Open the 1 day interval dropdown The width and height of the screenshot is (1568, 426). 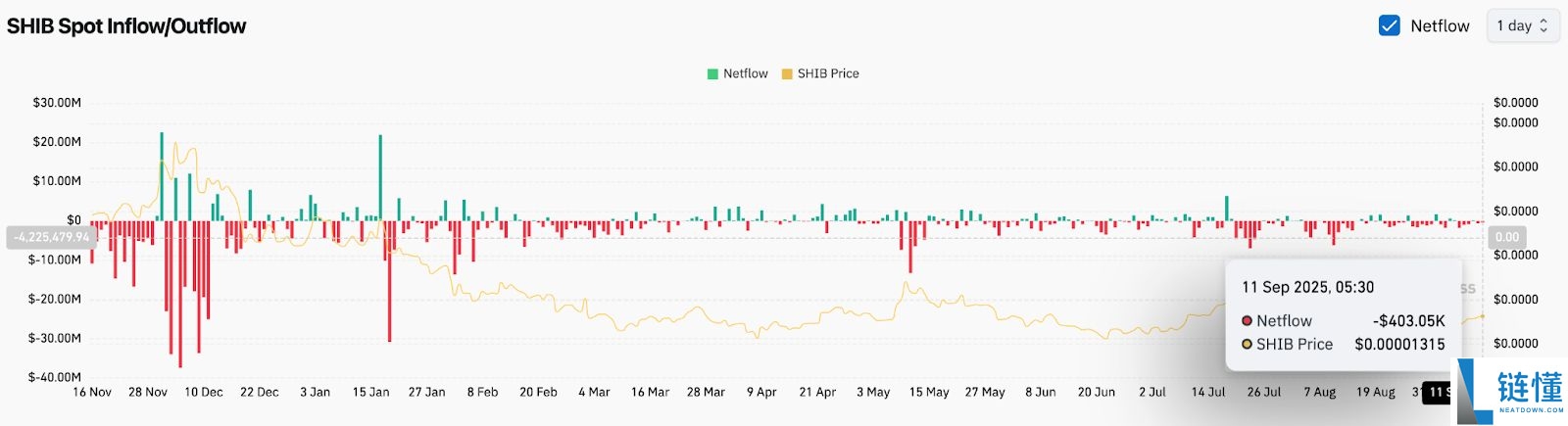pos(1522,25)
